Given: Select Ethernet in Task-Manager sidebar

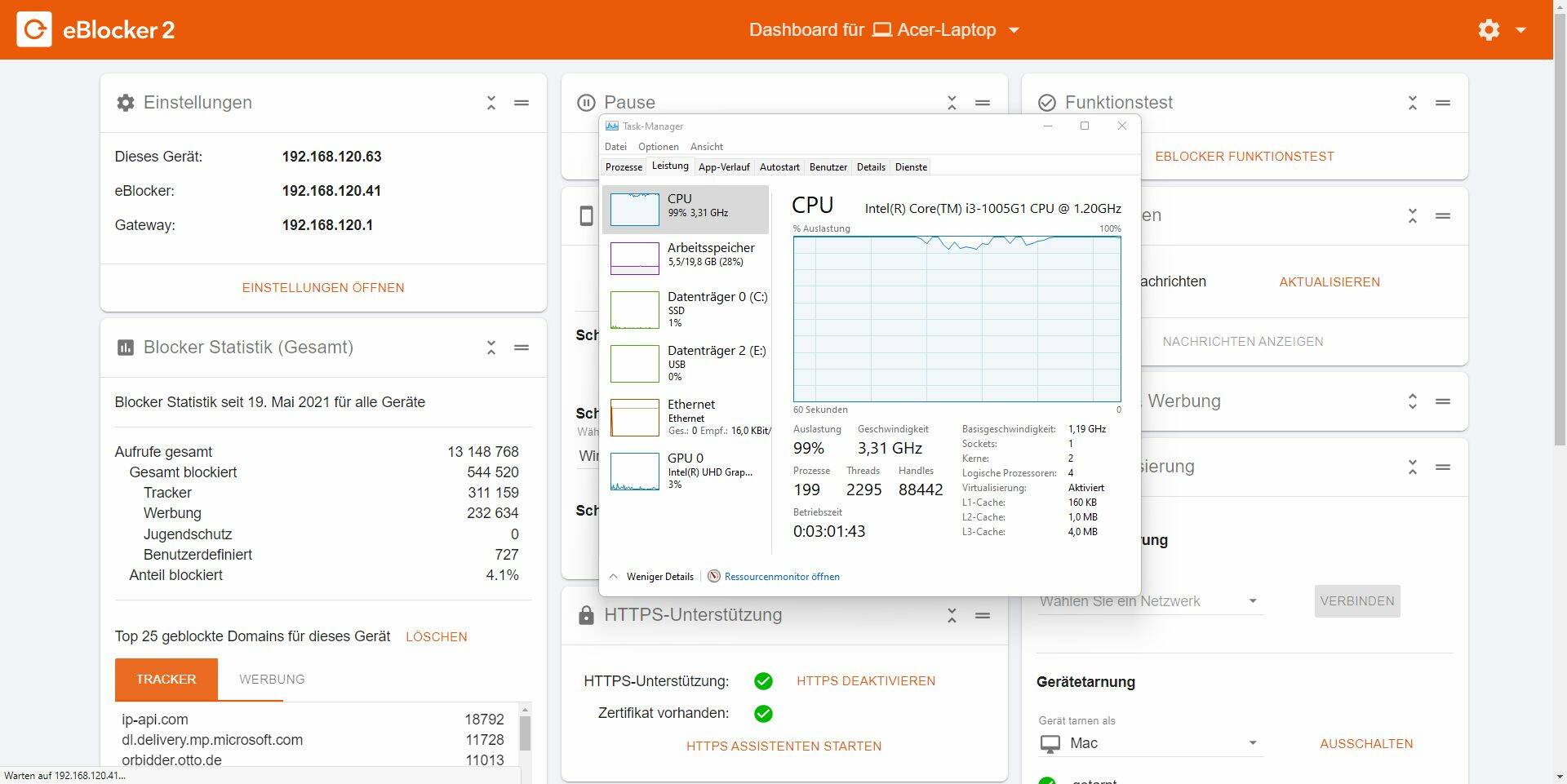Looking at the screenshot, I should tap(686, 417).
